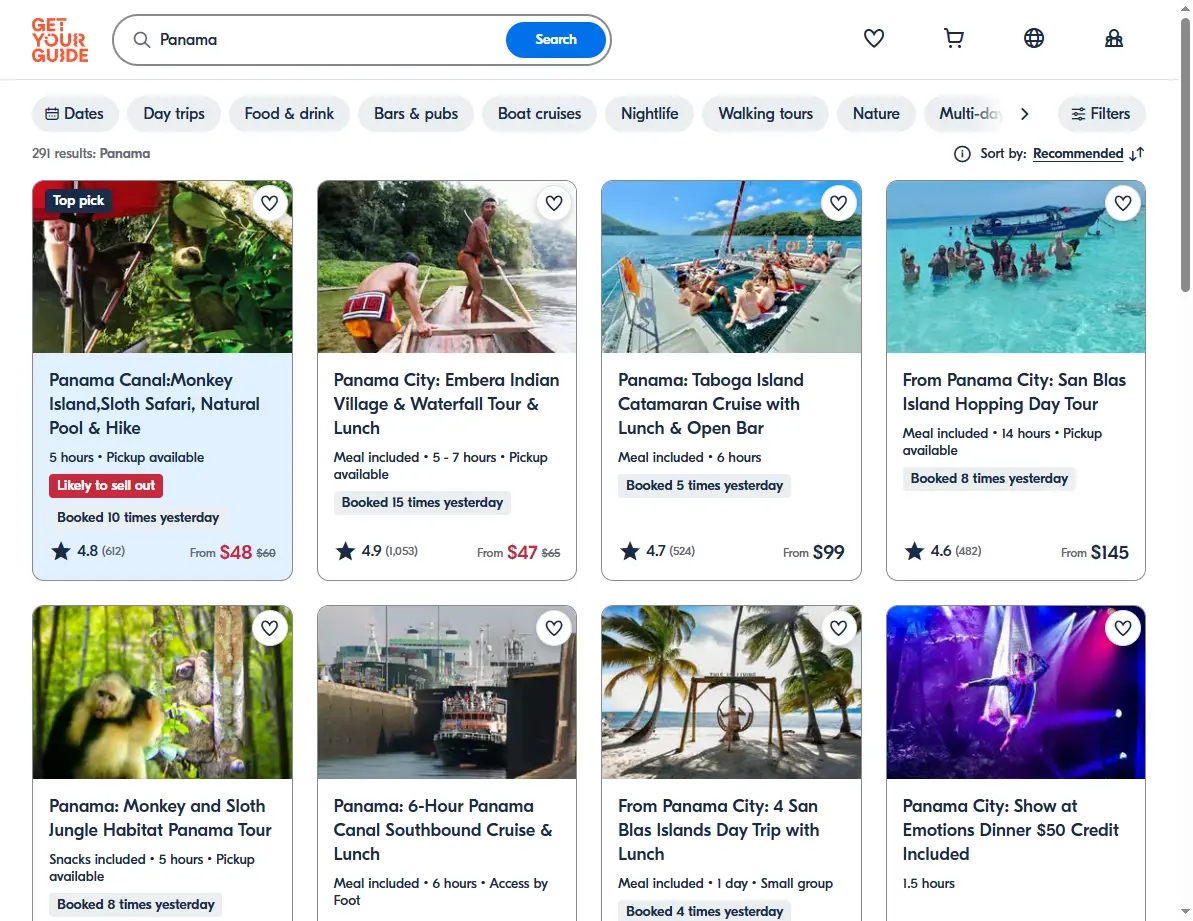1193x921 pixels.
Task: Show more category chips with the arrow
Action: click(x=1025, y=114)
